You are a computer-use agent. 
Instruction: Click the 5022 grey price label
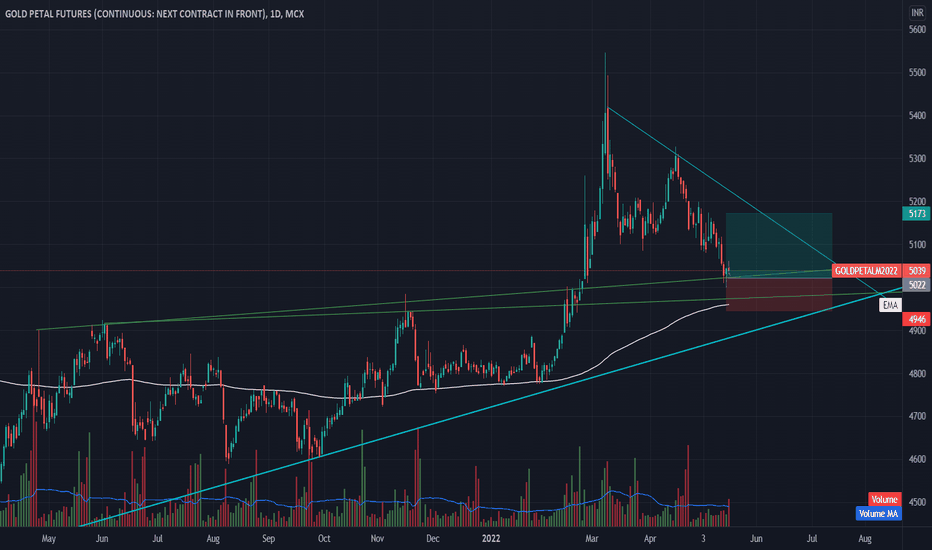click(x=917, y=285)
